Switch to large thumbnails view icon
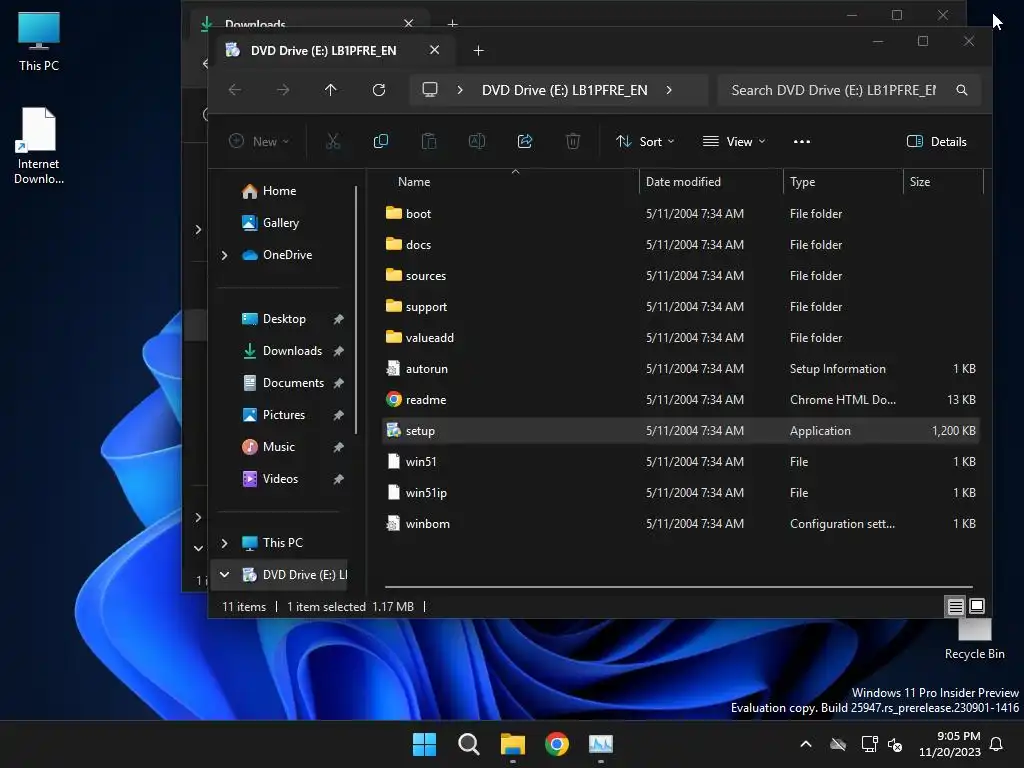This screenshot has width=1024, height=768. [977, 607]
